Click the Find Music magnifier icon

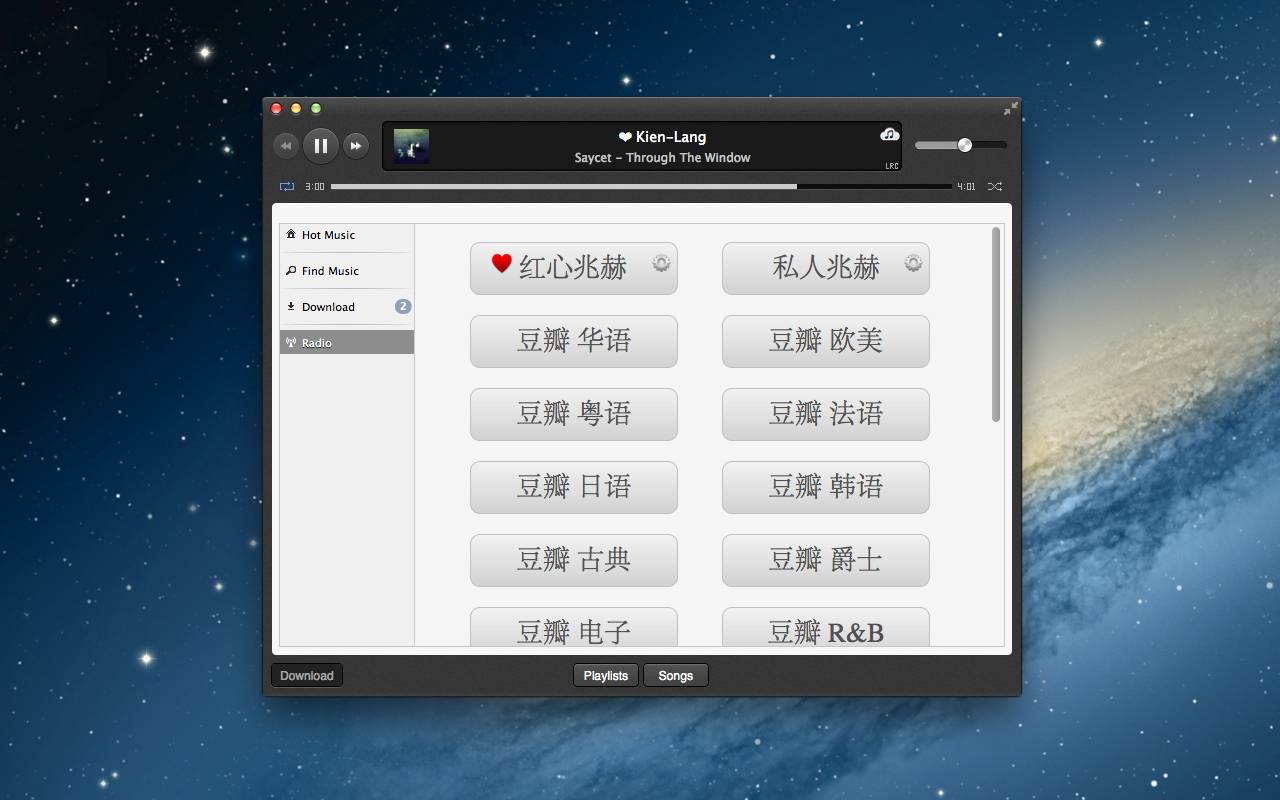point(291,270)
